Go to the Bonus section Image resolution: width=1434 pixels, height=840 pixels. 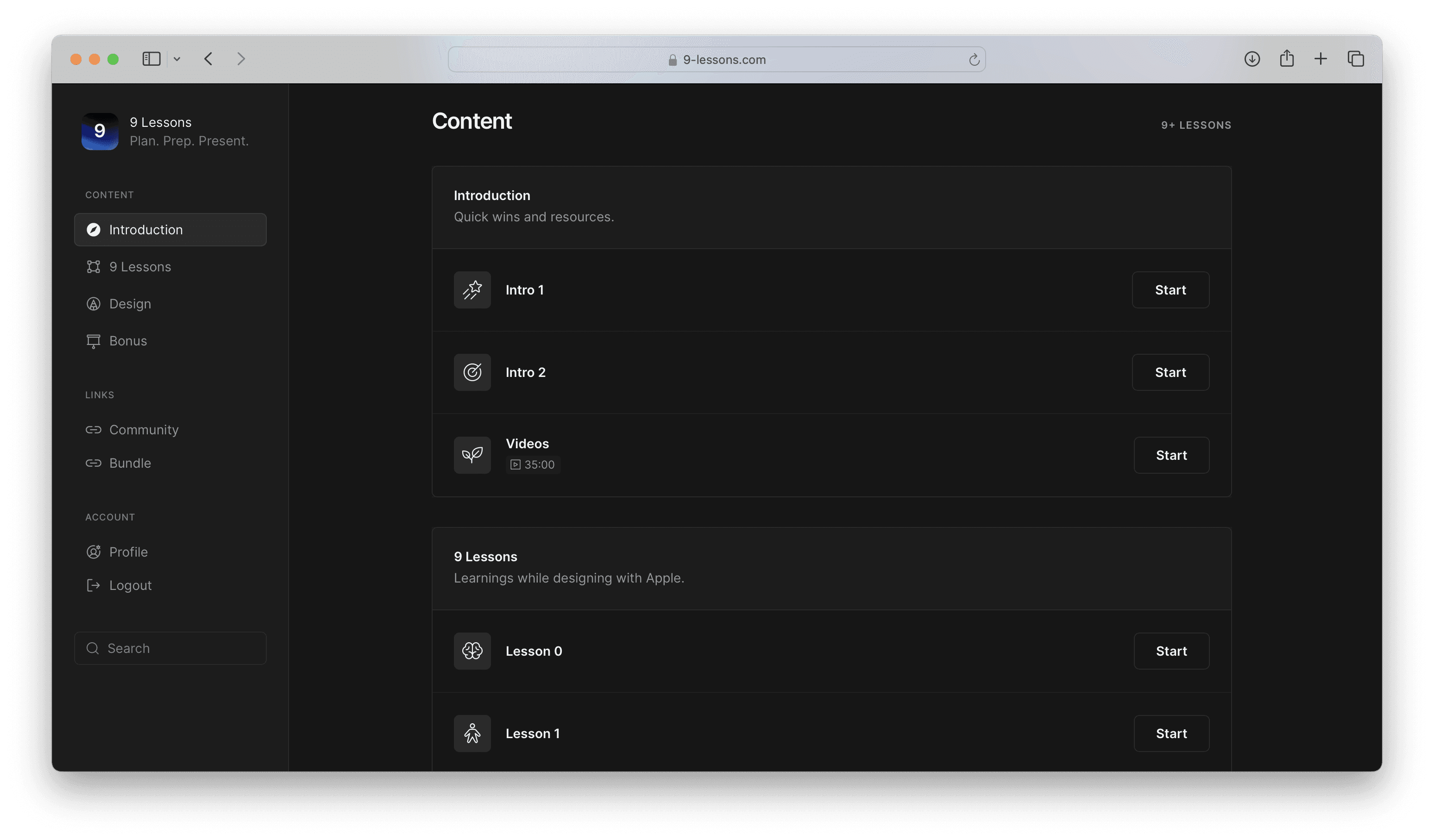pyautogui.click(x=127, y=341)
